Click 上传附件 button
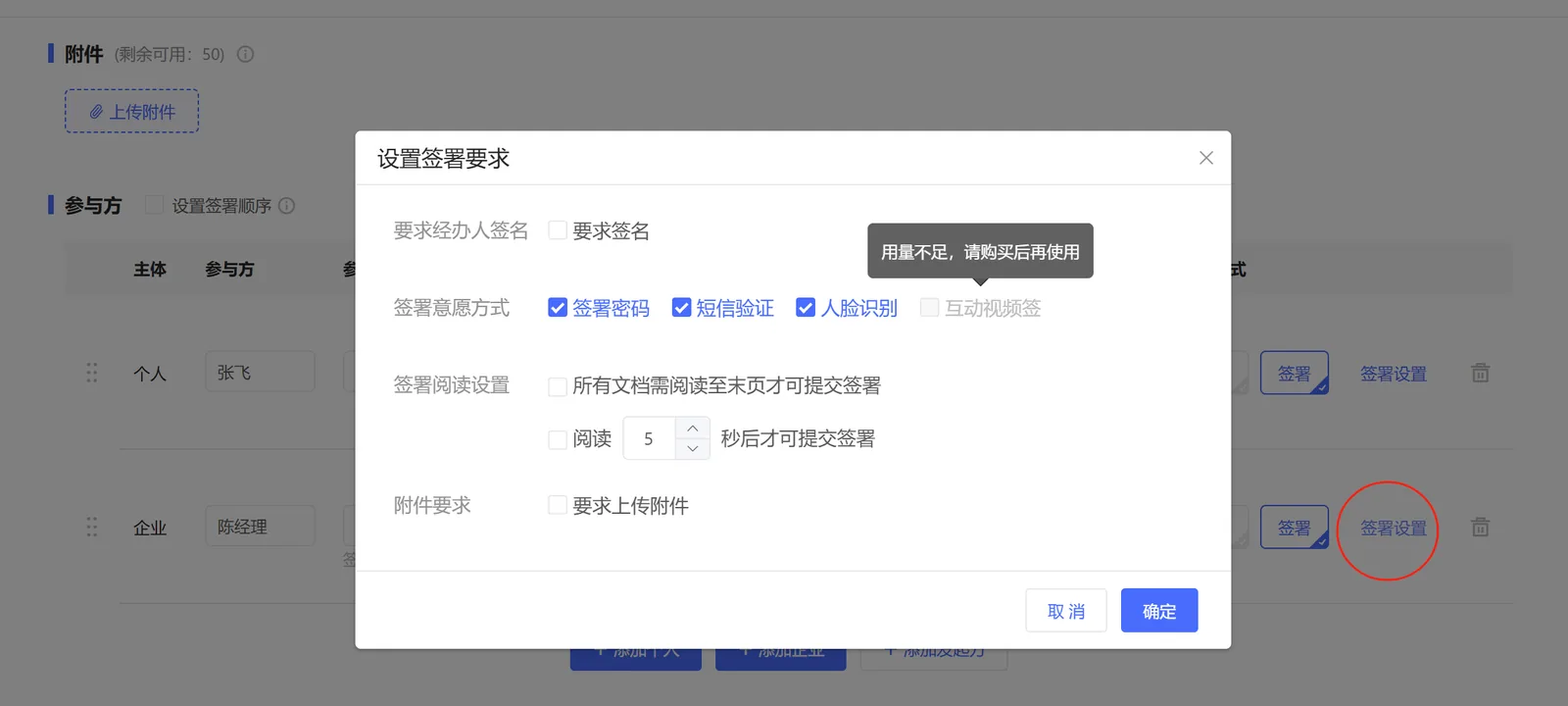Image resolution: width=1568 pixels, height=706 pixels. [131, 111]
